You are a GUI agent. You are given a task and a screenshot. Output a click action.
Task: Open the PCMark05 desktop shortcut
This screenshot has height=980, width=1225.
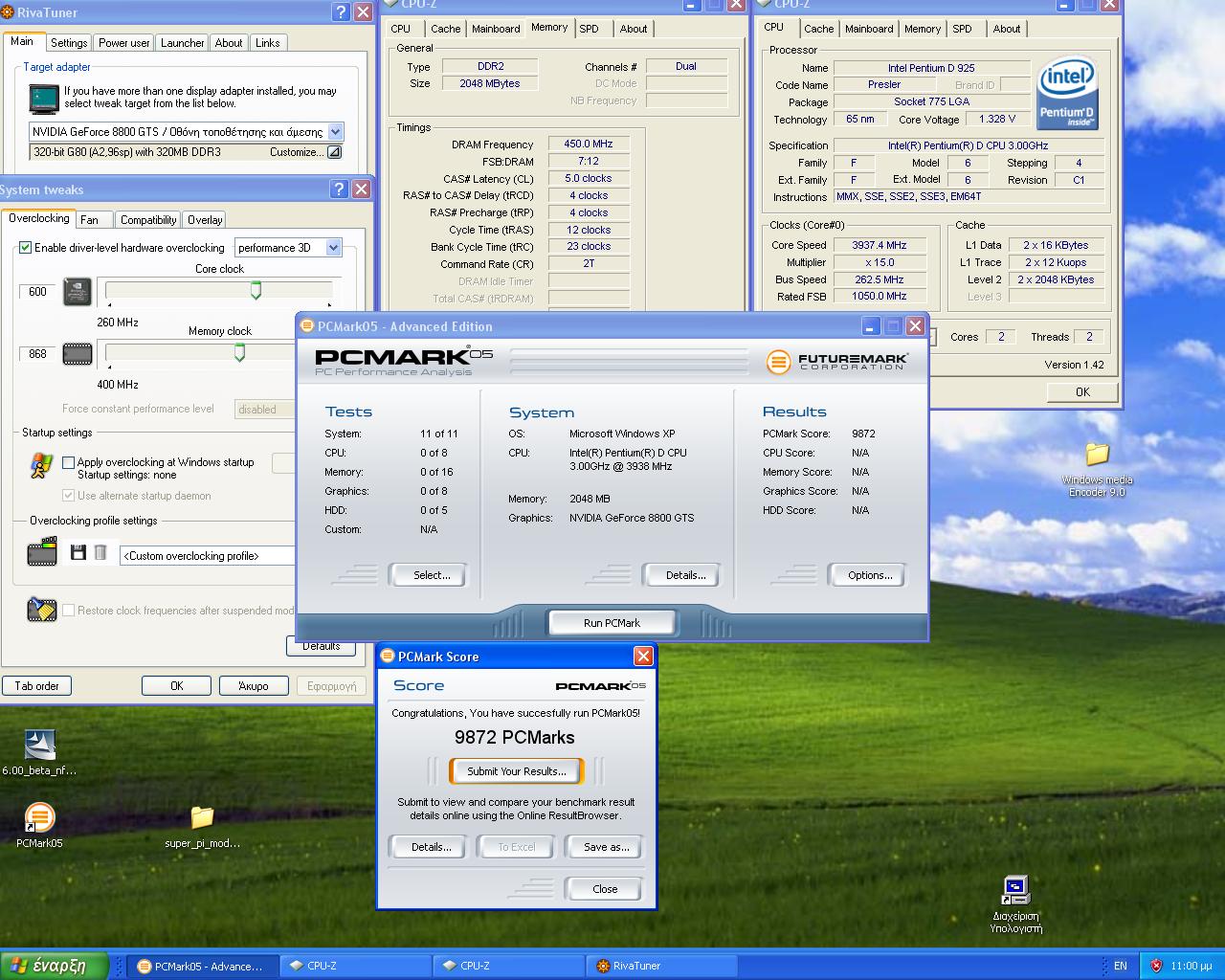[39, 826]
